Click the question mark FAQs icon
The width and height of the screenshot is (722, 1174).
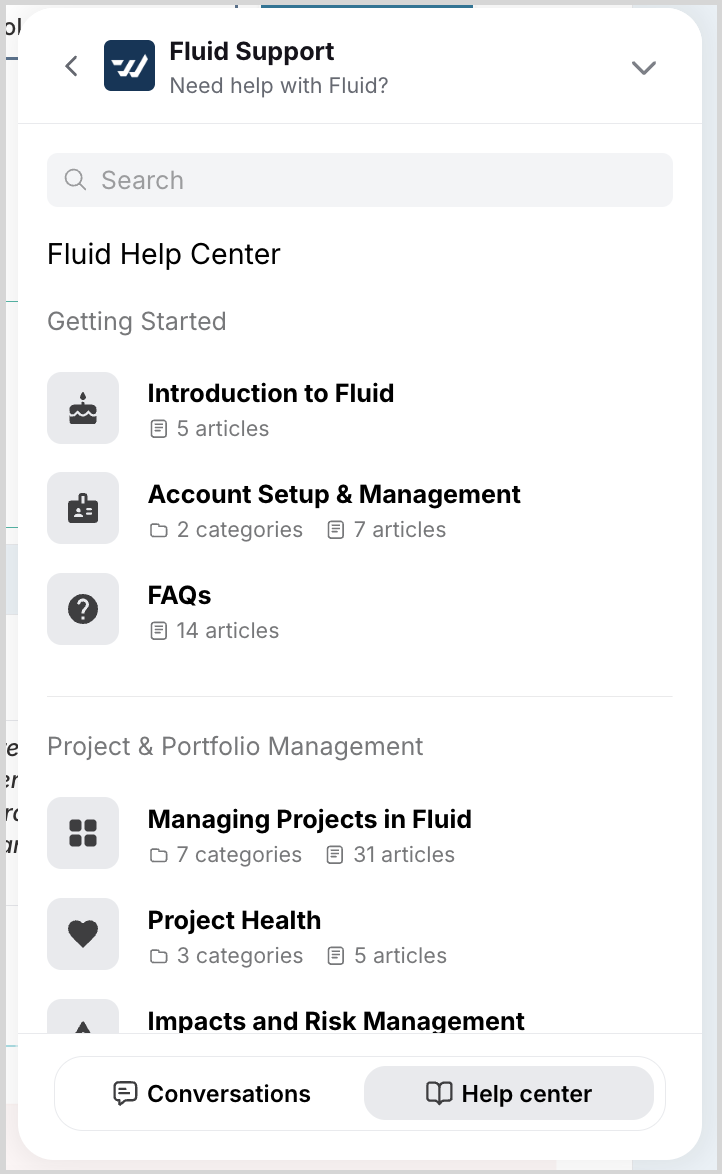pos(83,609)
